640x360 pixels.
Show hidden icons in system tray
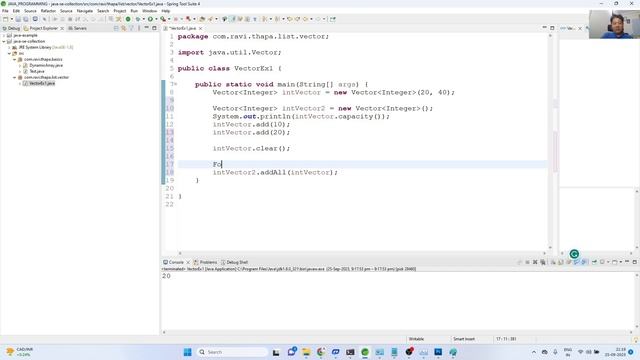(534, 352)
